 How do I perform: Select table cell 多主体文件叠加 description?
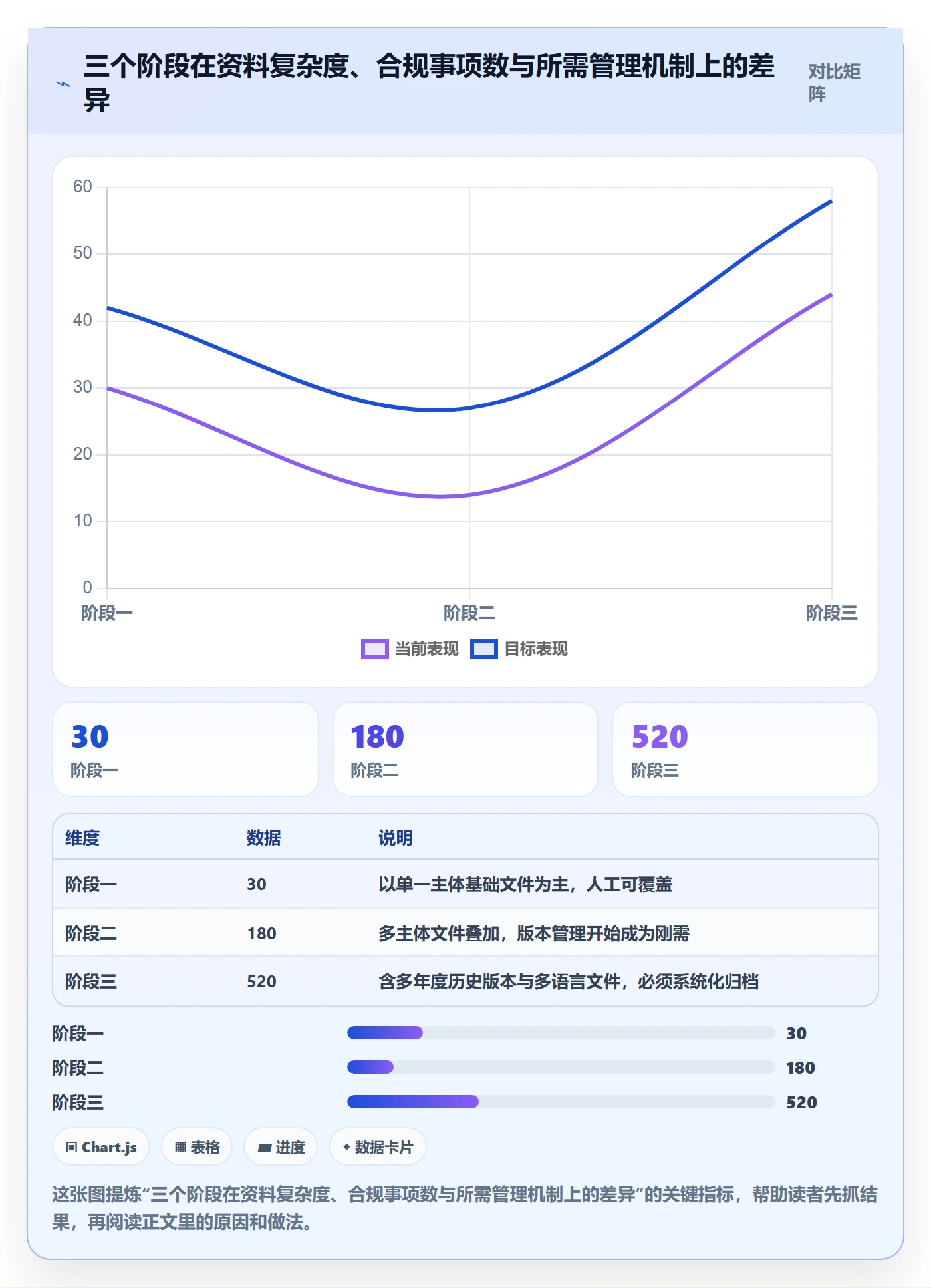point(534,933)
